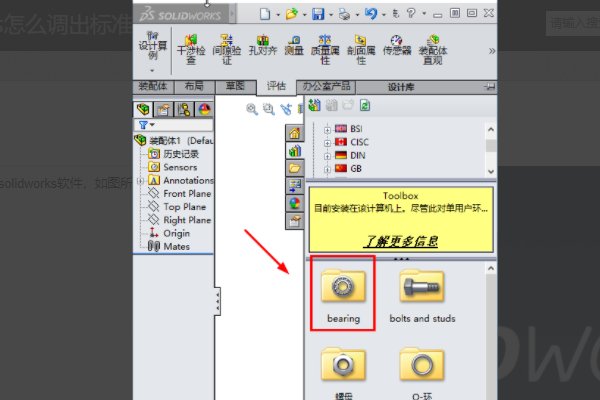Open Custom Properties task pane icon
The height and width of the screenshot is (400, 600).
click(295, 221)
